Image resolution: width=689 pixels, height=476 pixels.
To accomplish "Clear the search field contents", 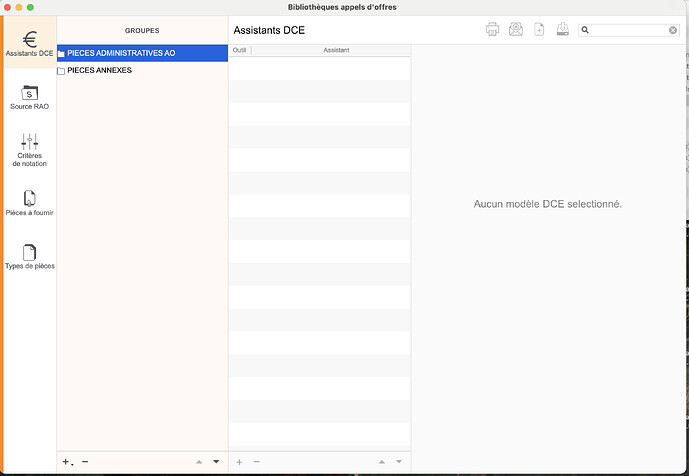I will click(673, 31).
